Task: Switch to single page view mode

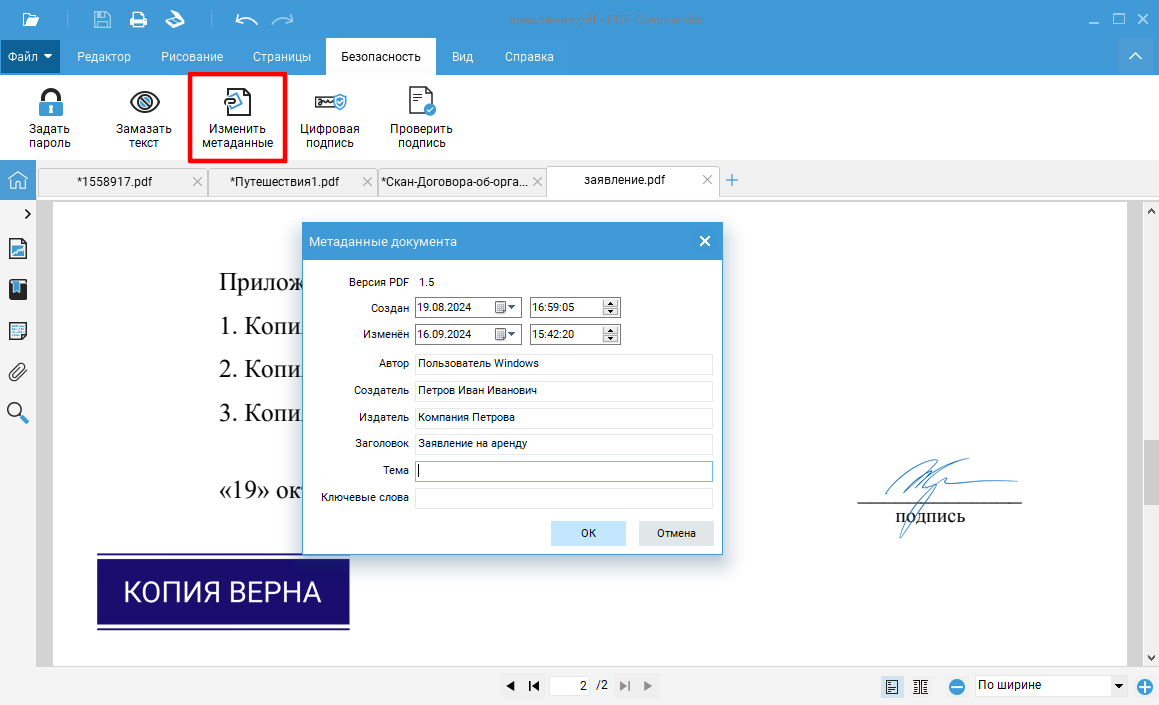Action: pyautogui.click(x=892, y=687)
